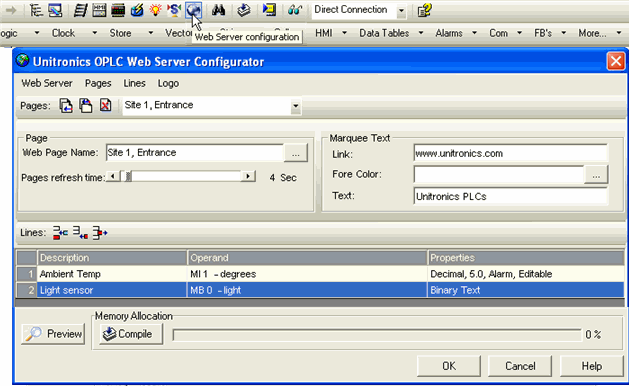The image size is (629, 386).
Task: Click the light bulb toolbar icon
Action: point(156,10)
